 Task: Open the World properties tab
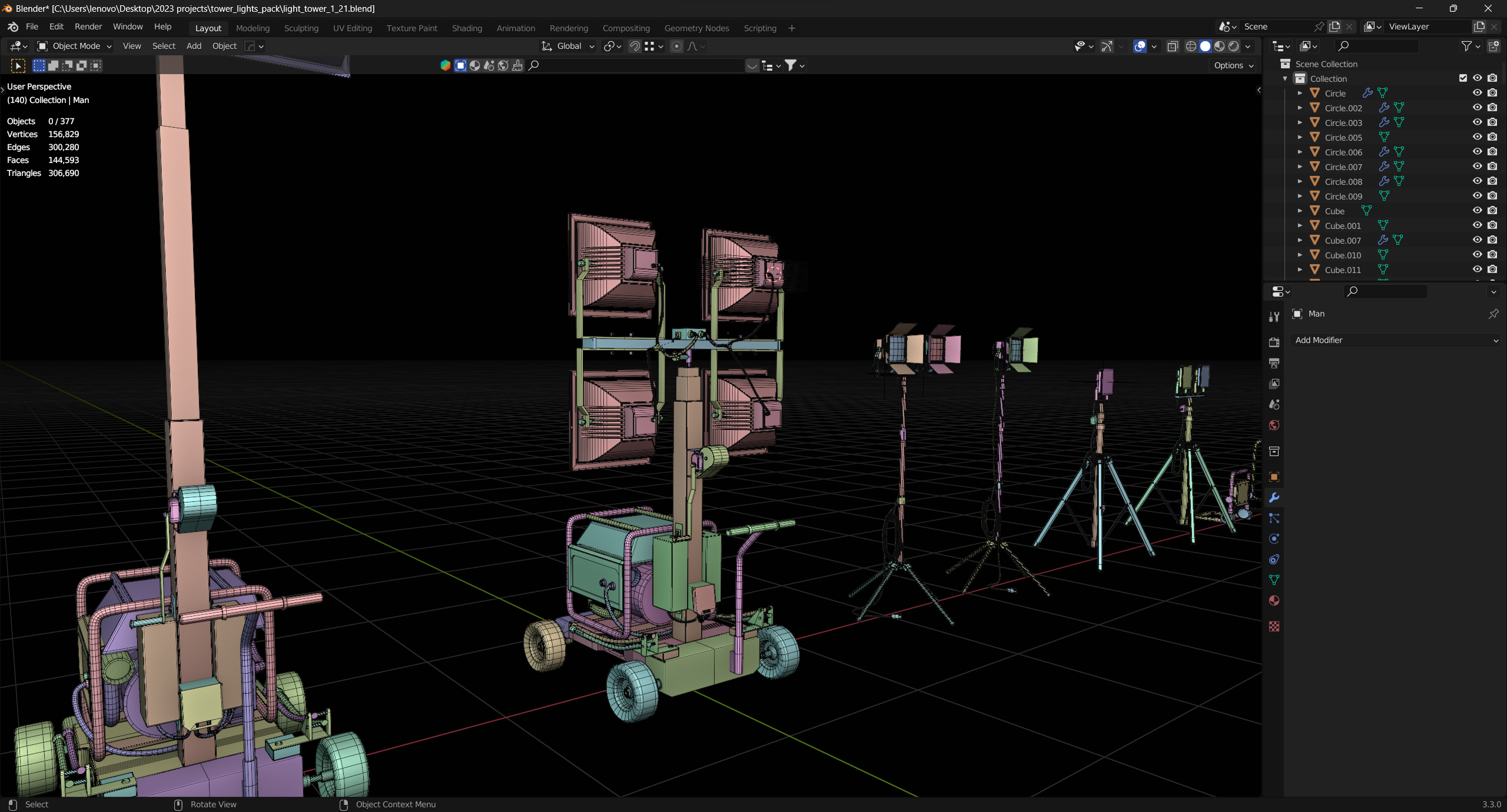pos(1274,425)
